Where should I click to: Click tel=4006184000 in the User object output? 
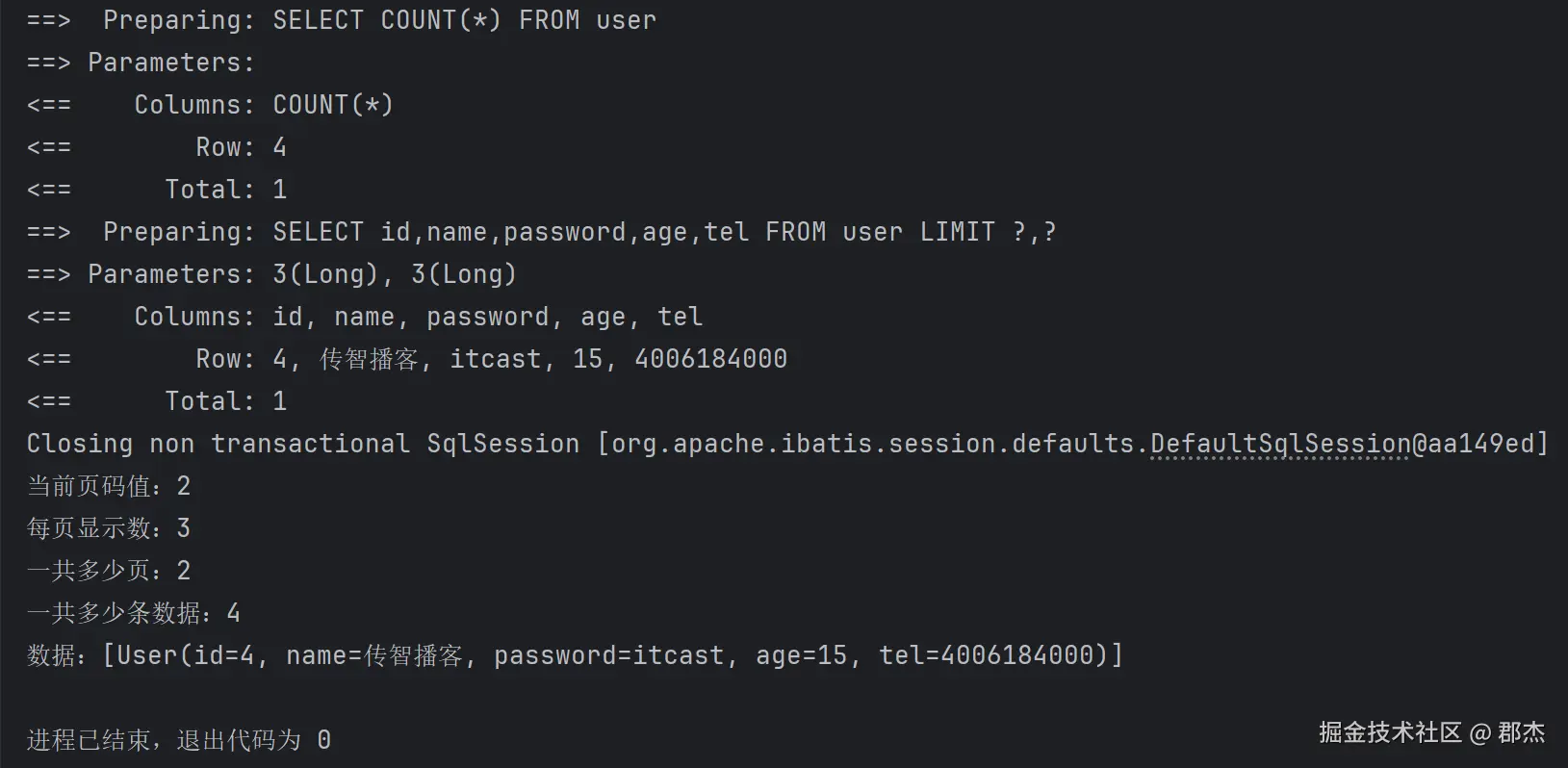987,655
